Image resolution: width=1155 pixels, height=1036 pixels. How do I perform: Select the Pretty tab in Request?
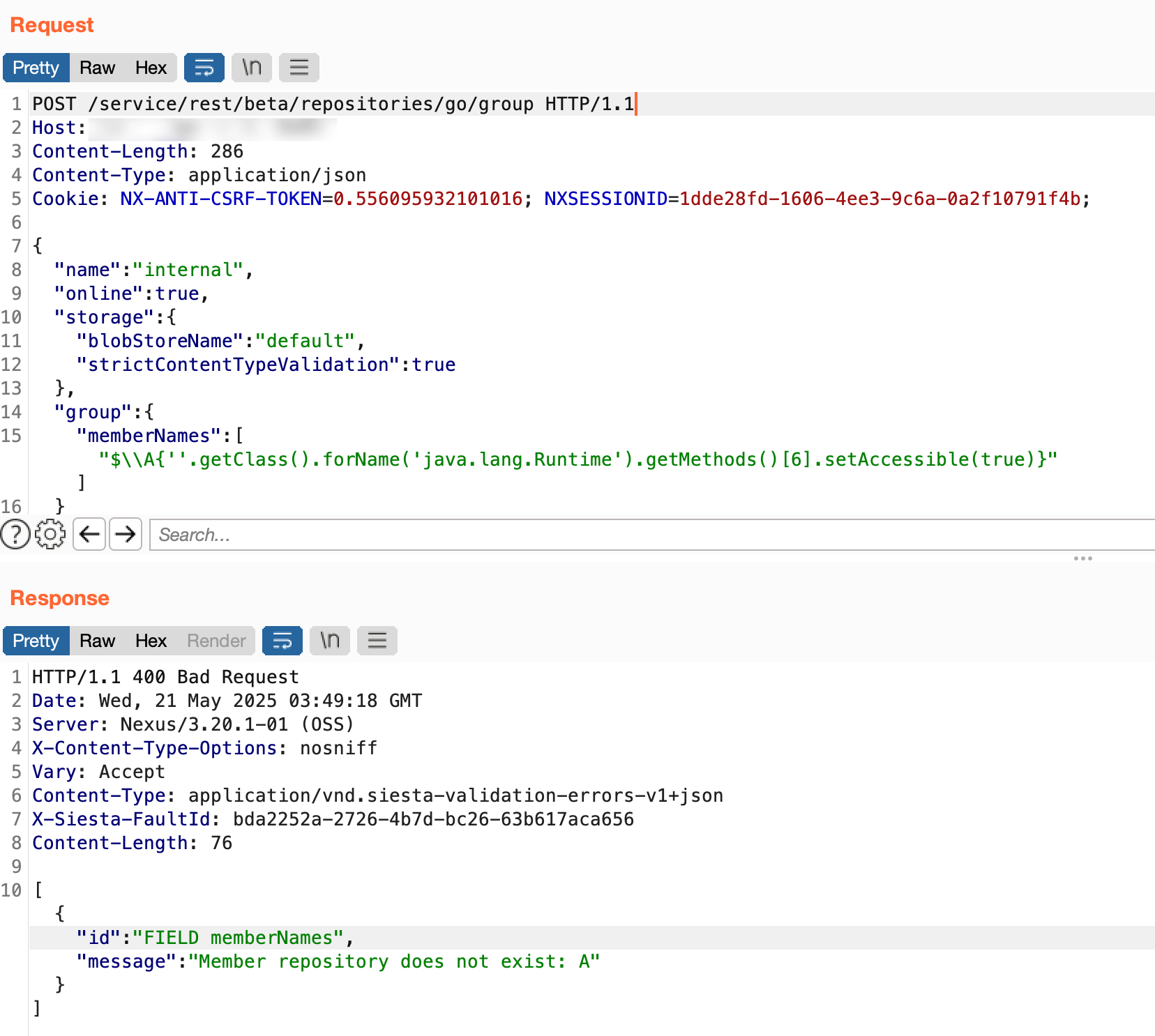coord(36,68)
